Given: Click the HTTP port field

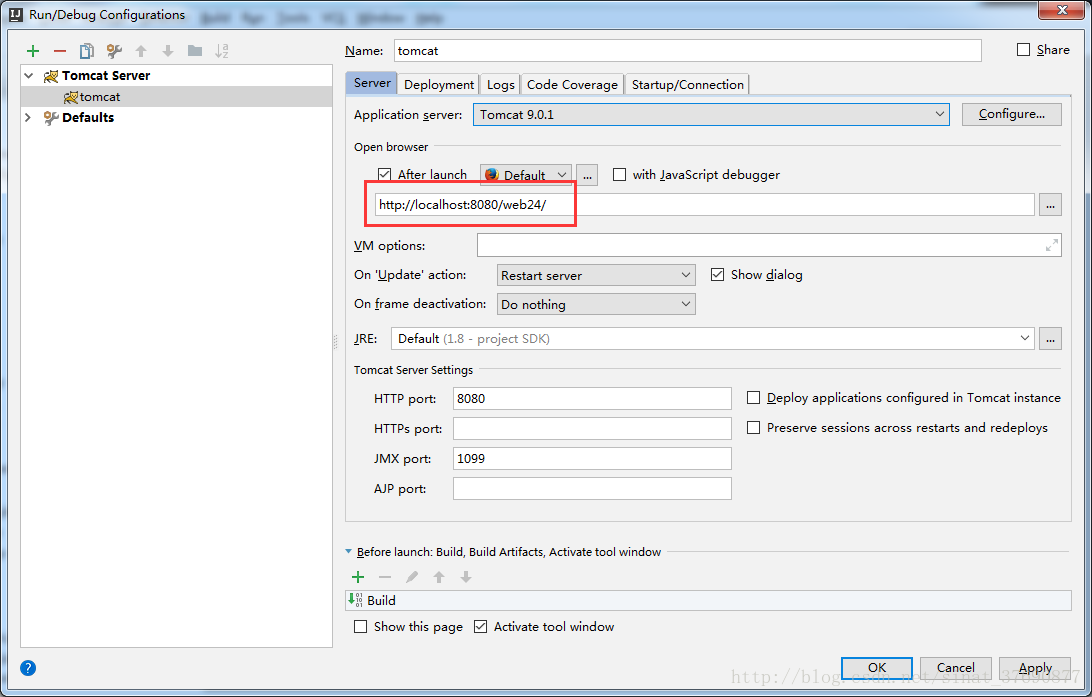Looking at the screenshot, I should (x=592, y=398).
